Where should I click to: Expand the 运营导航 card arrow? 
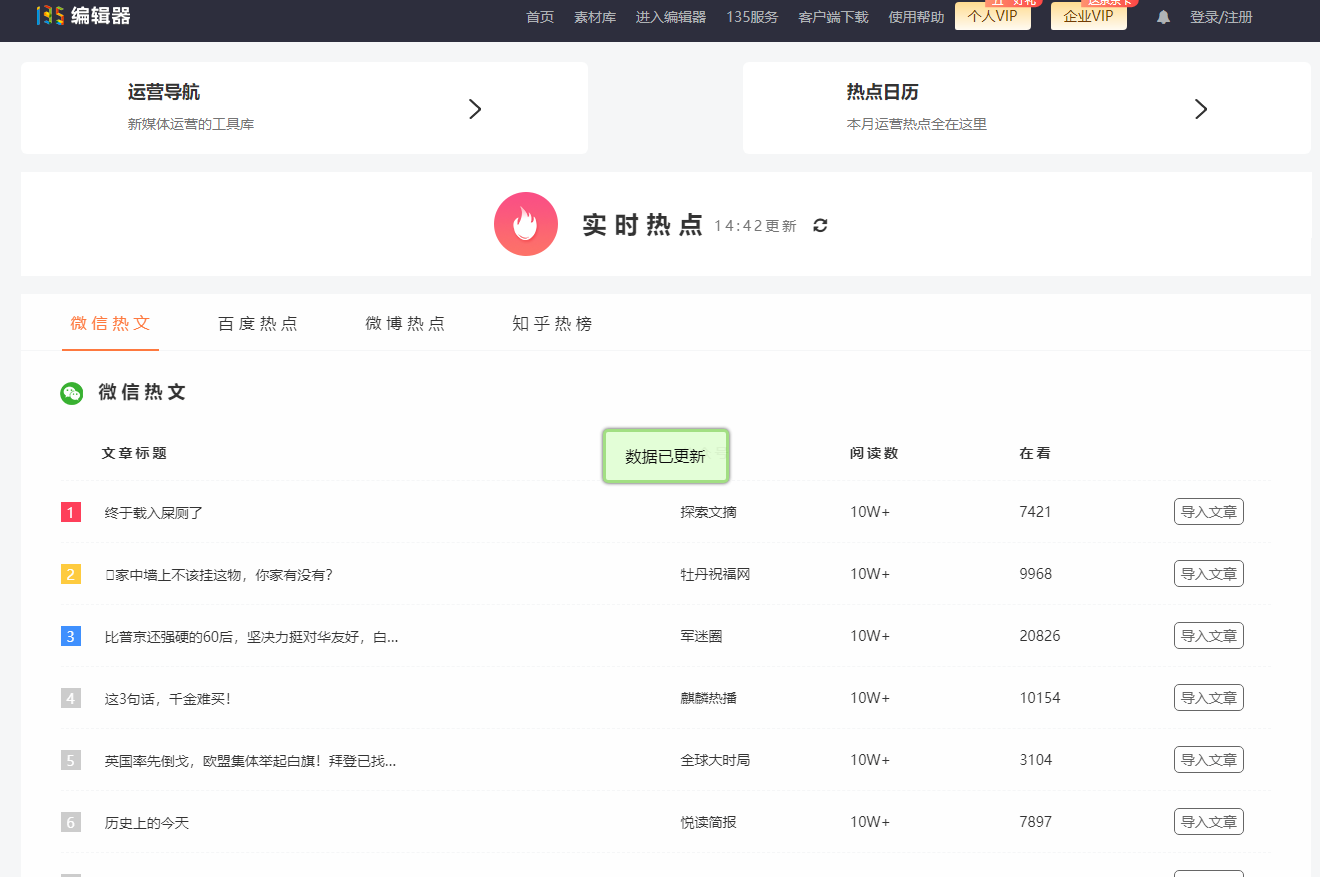475,109
